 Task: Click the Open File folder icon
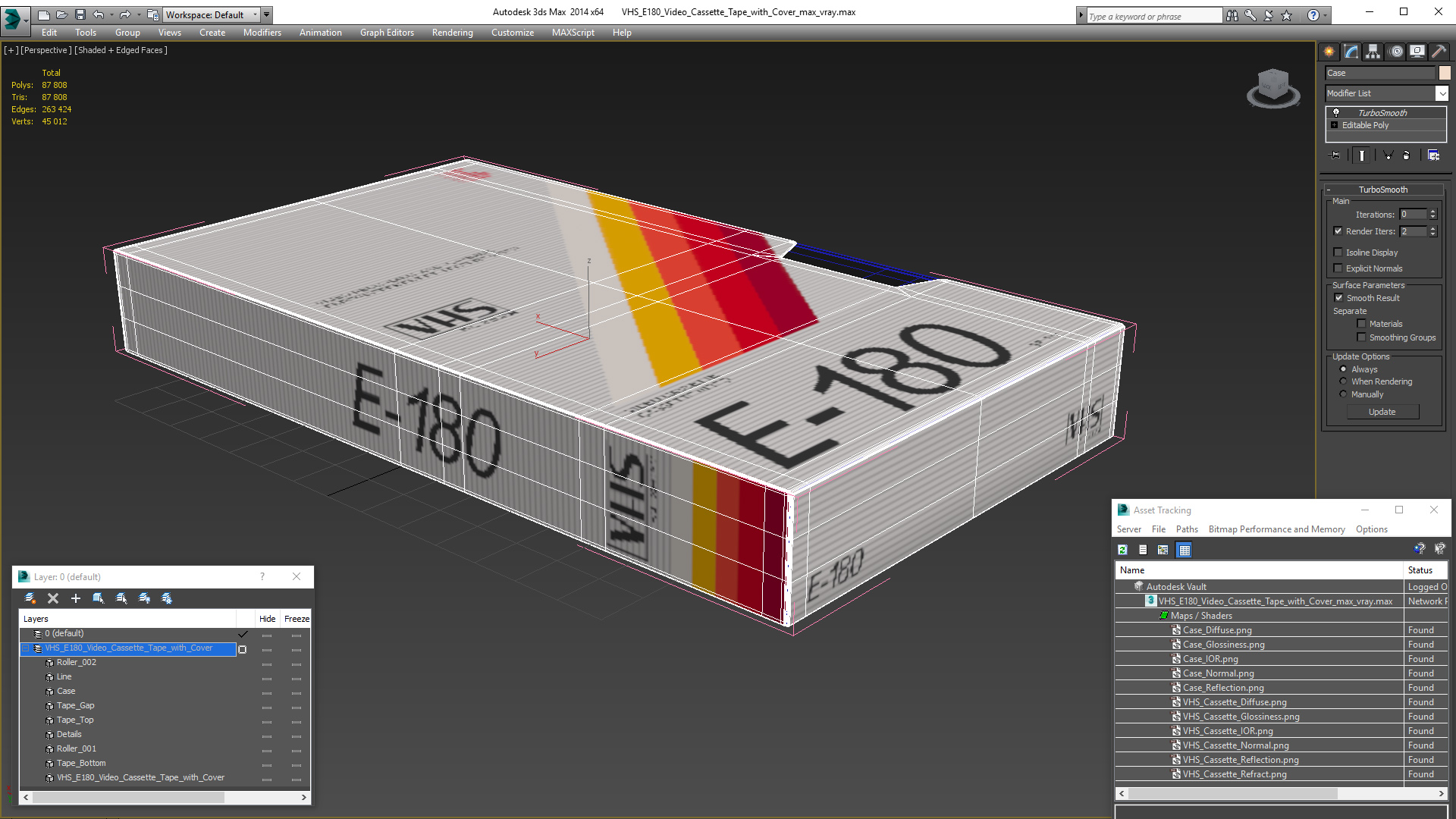[x=62, y=14]
